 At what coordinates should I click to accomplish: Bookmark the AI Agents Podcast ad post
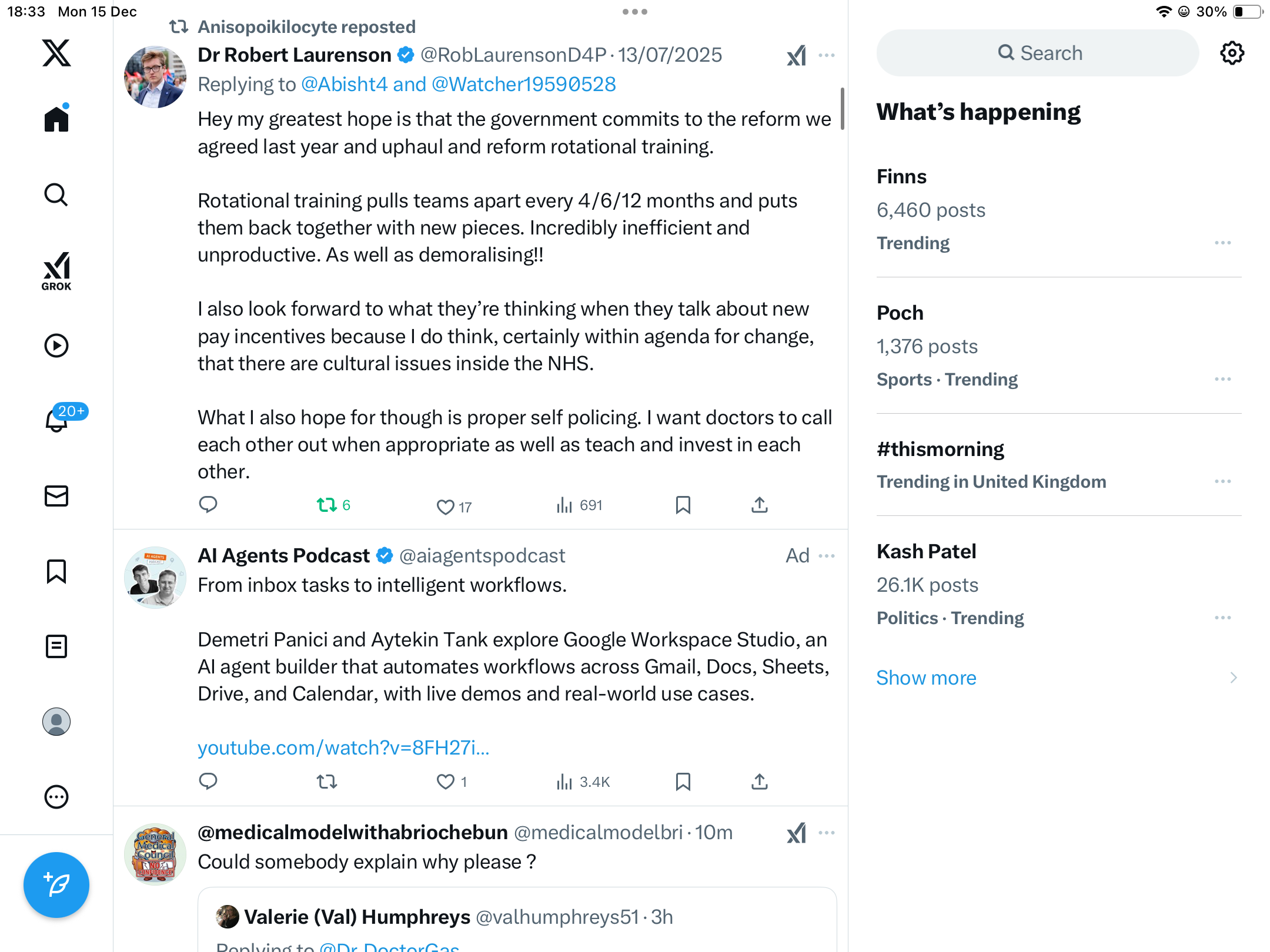pyautogui.click(x=683, y=782)
